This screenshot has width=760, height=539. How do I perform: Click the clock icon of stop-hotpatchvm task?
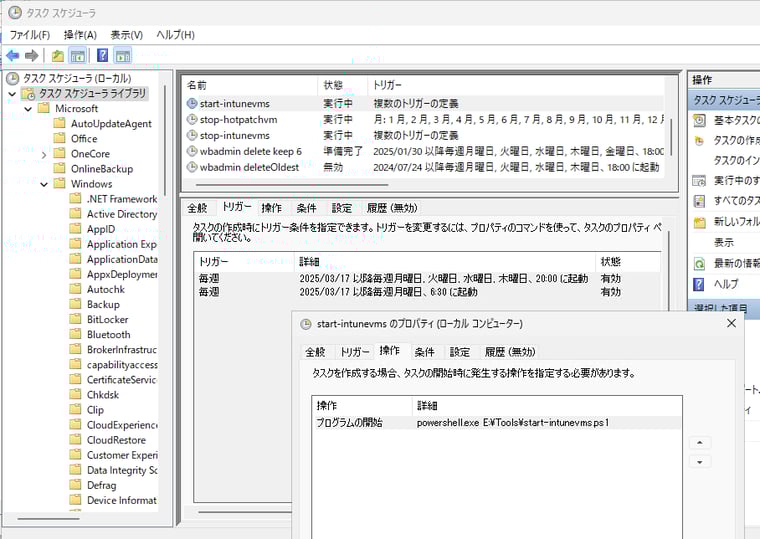pyautogui.click(x=192, y=119)
